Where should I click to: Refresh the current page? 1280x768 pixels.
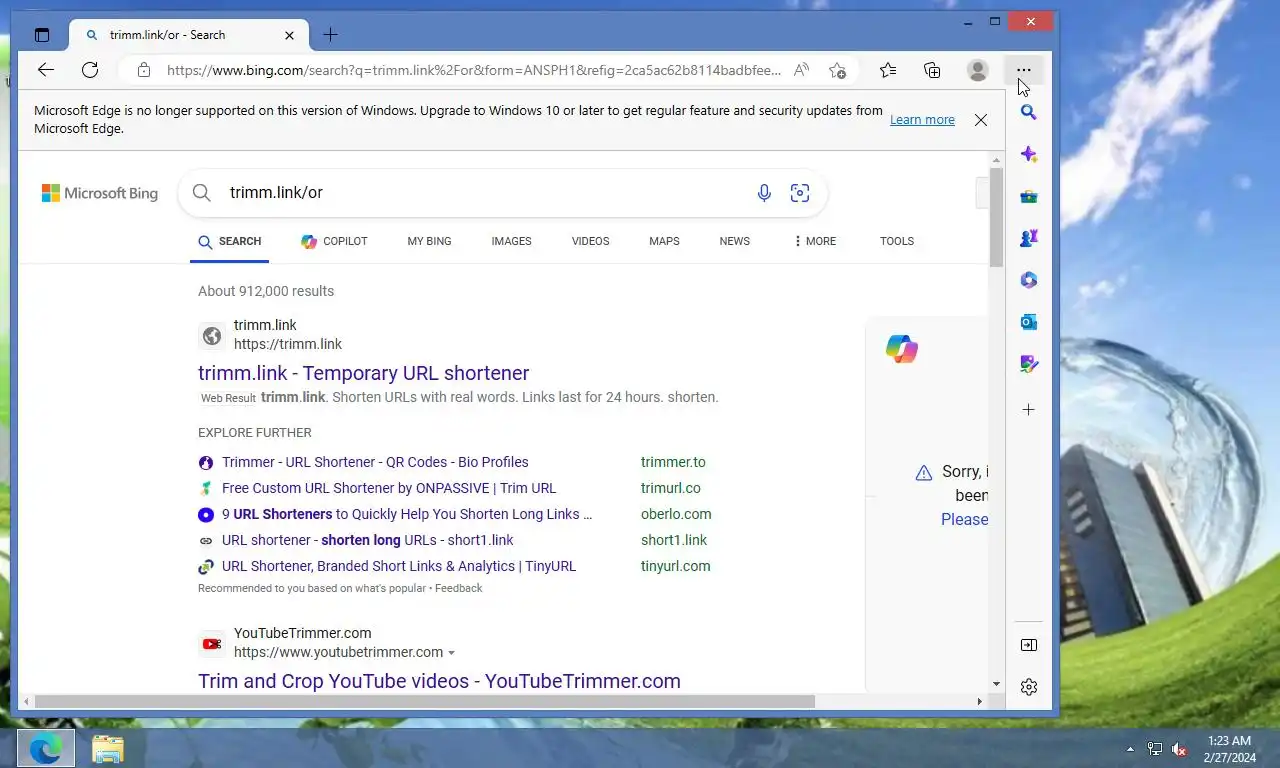(90, 69)
